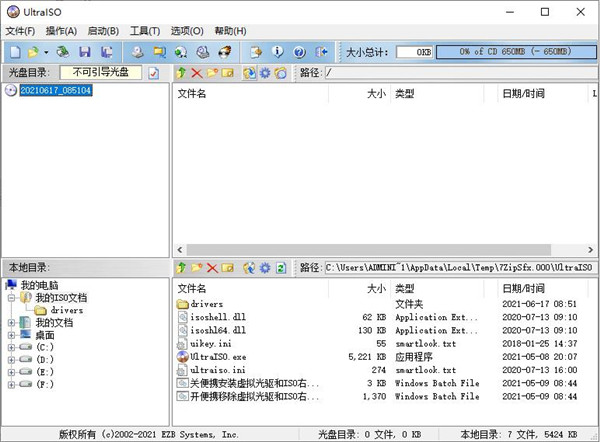
Task: Click the 大小 column header in local list
Action: [x=376, y=287]
